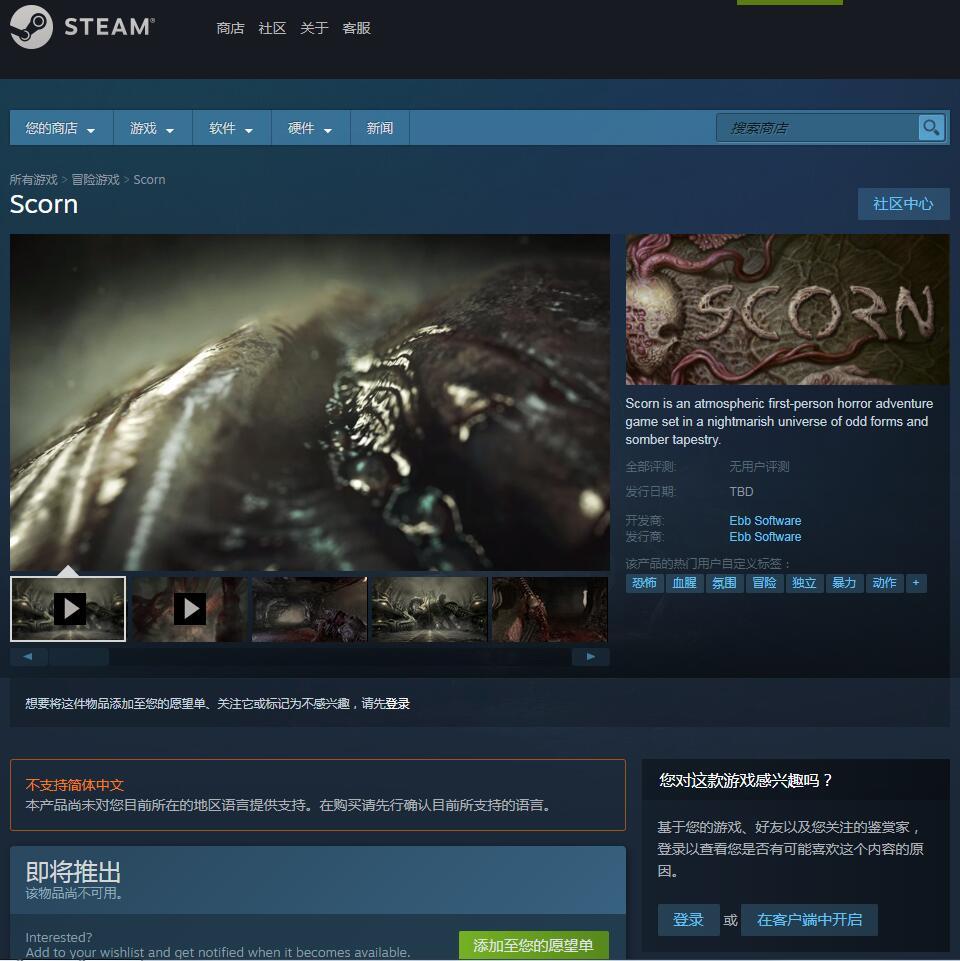
Task: Click the left carousel arrow
Action: click(x=28, y=656)
